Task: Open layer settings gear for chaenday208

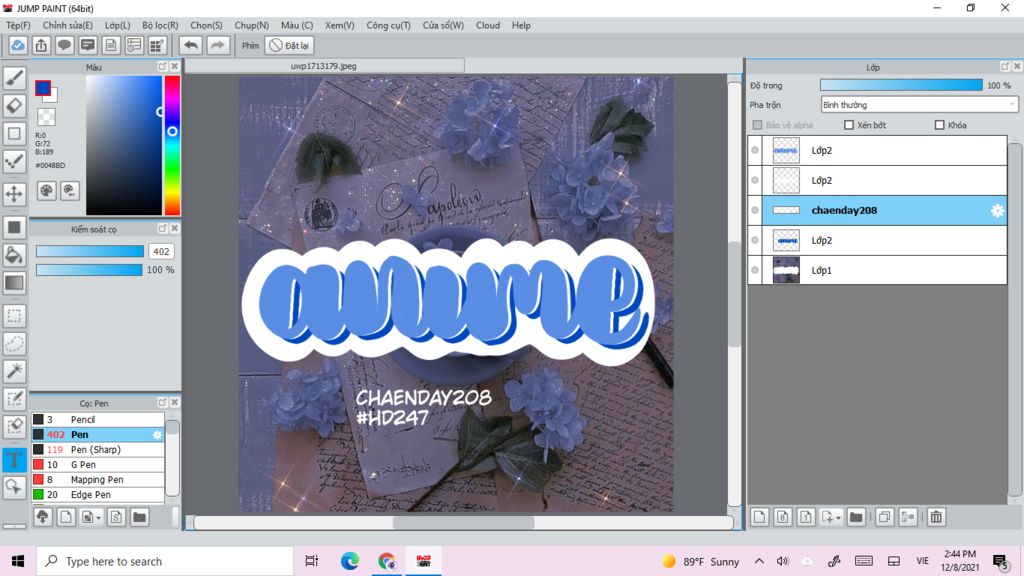Action: pos(997,210)
